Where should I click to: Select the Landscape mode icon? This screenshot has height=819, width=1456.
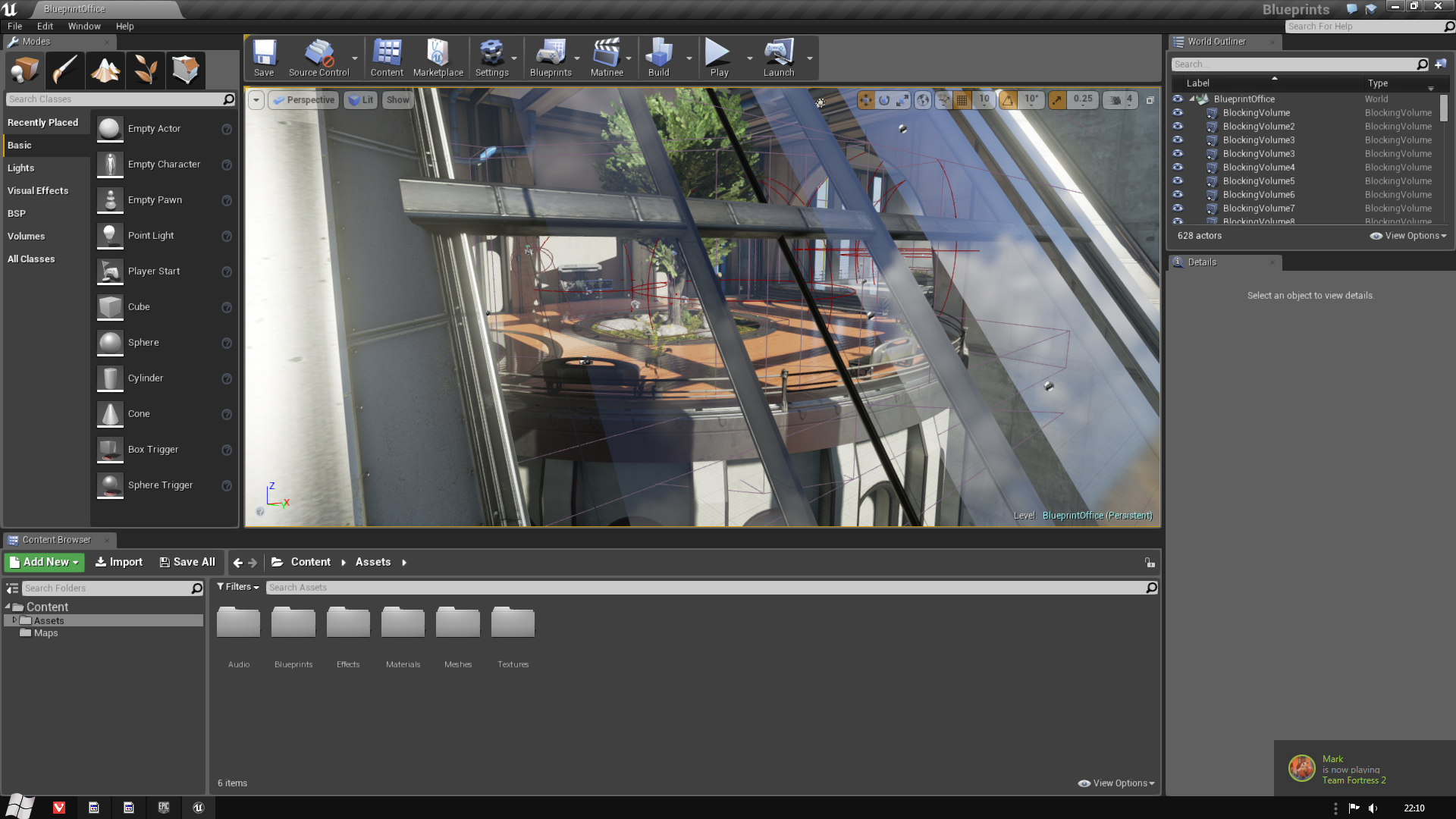click(x=105, y=70)
